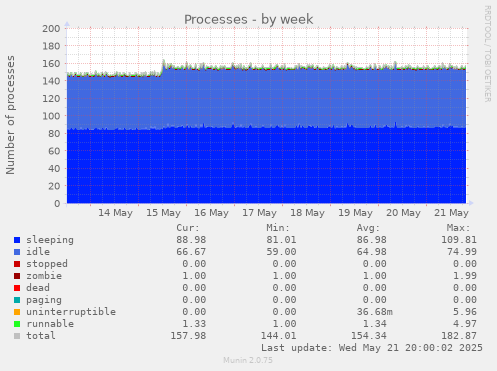Click the stopped legend color swatch
This screenshot has width=497, height=371.
click(x=17, y=264)
